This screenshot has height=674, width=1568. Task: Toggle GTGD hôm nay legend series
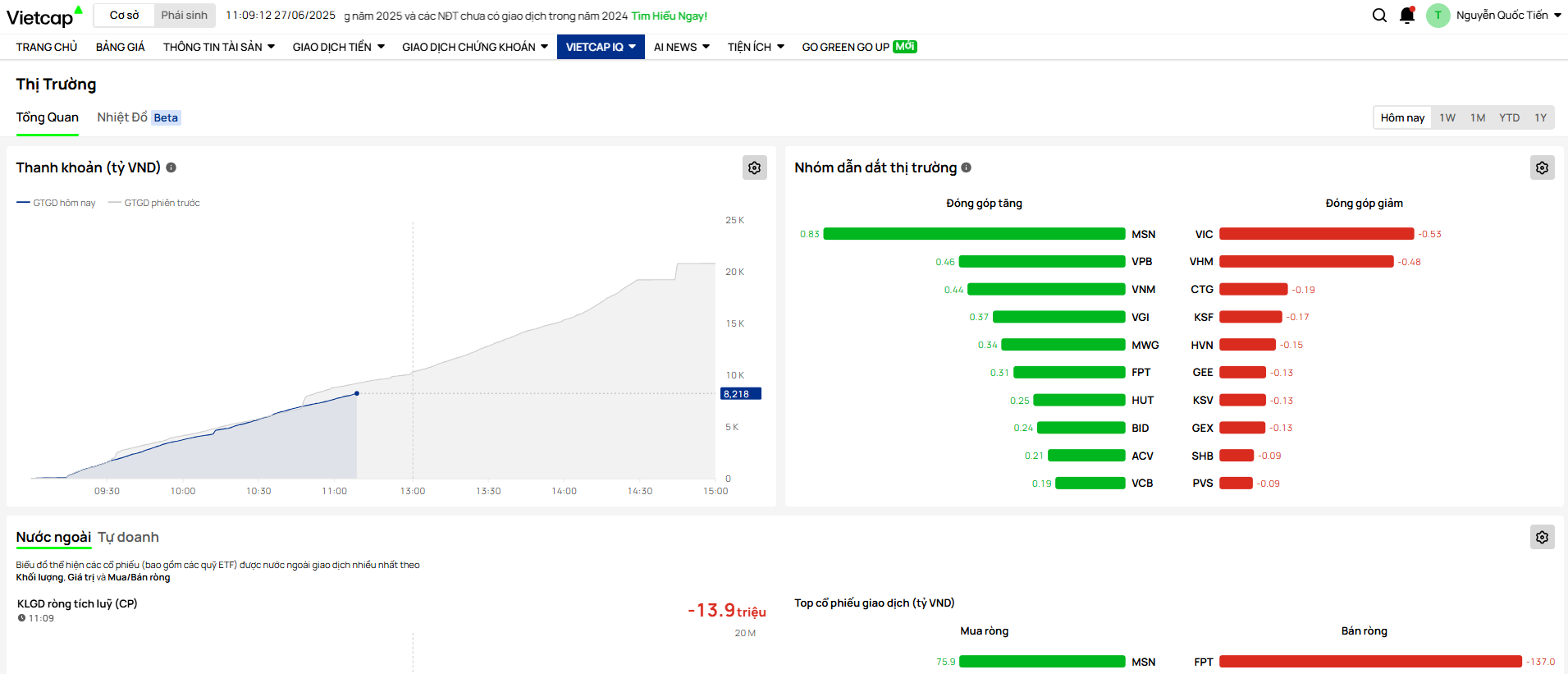(x=56, y=203)
